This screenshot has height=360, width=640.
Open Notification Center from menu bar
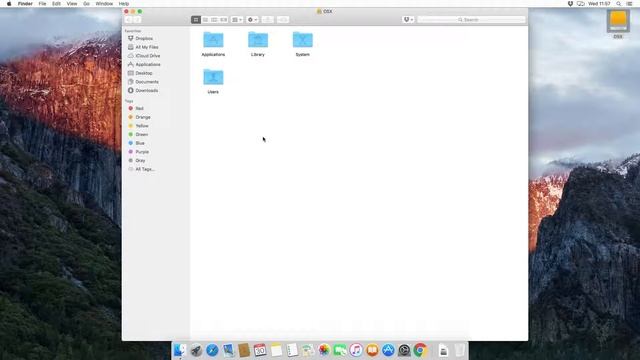tap(630, 4)
